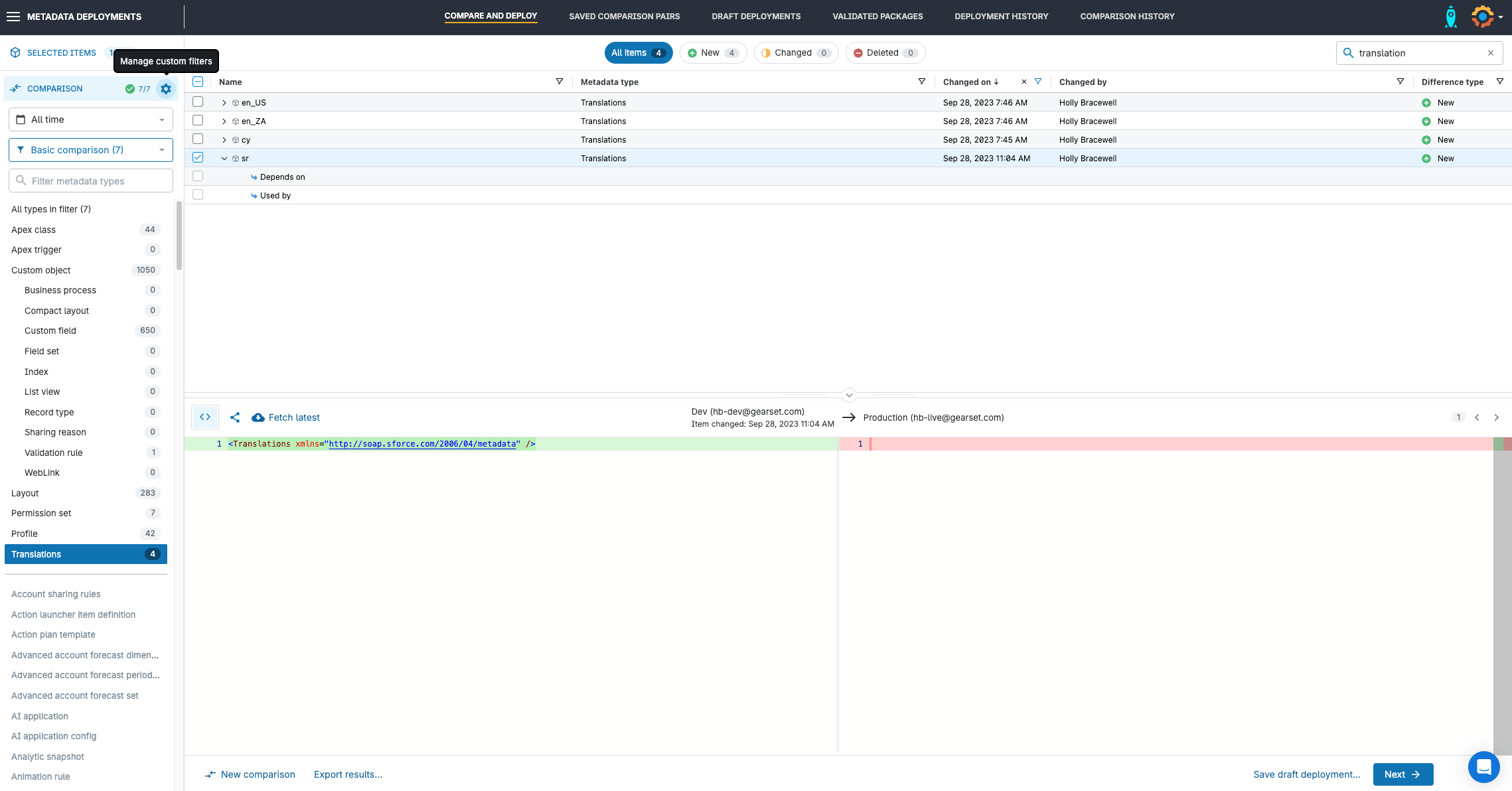
Task: Switch to the Deployment History tab
Action: pos(1002,16)
